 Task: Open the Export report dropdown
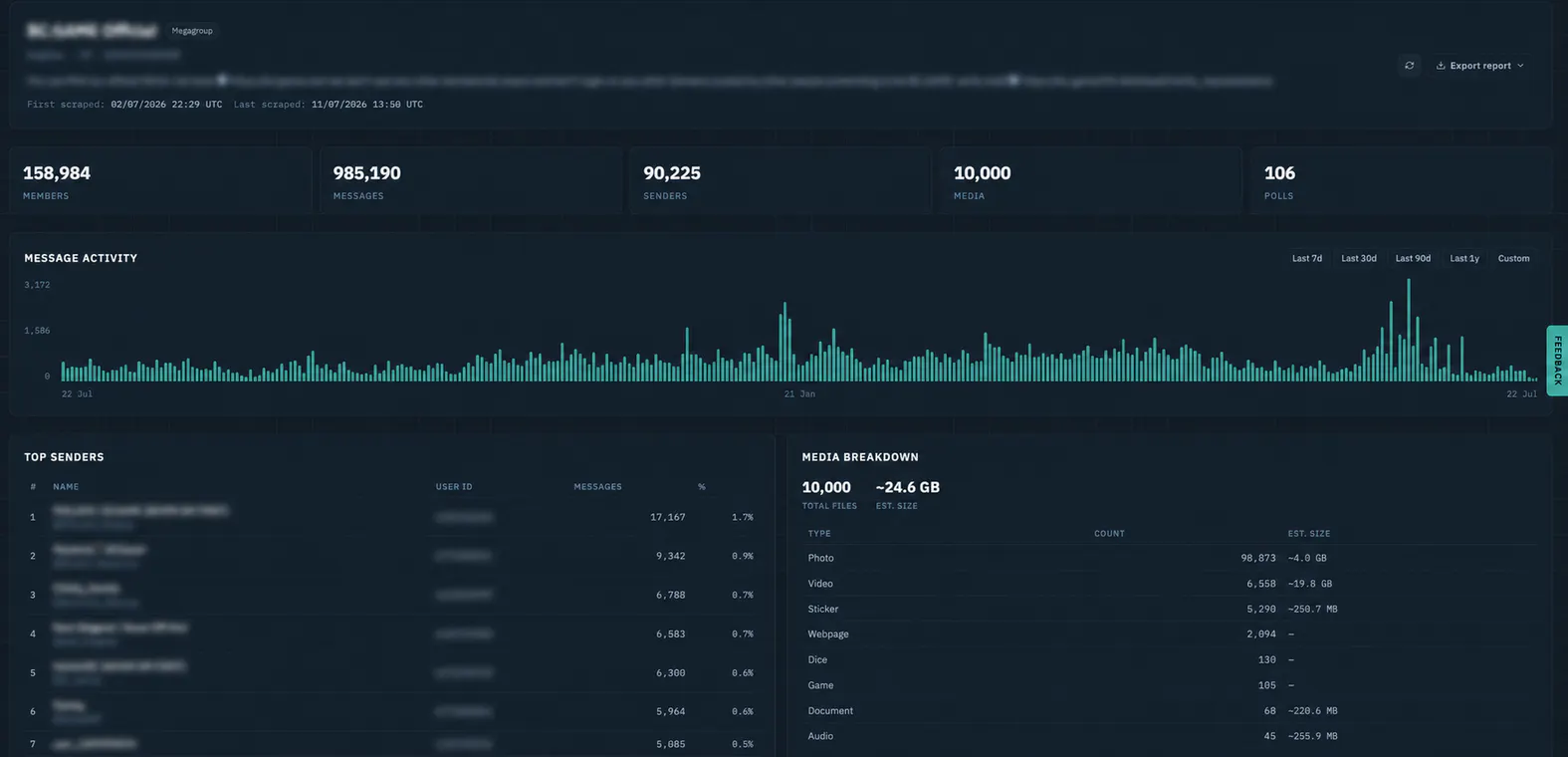tap(1479, 66)
